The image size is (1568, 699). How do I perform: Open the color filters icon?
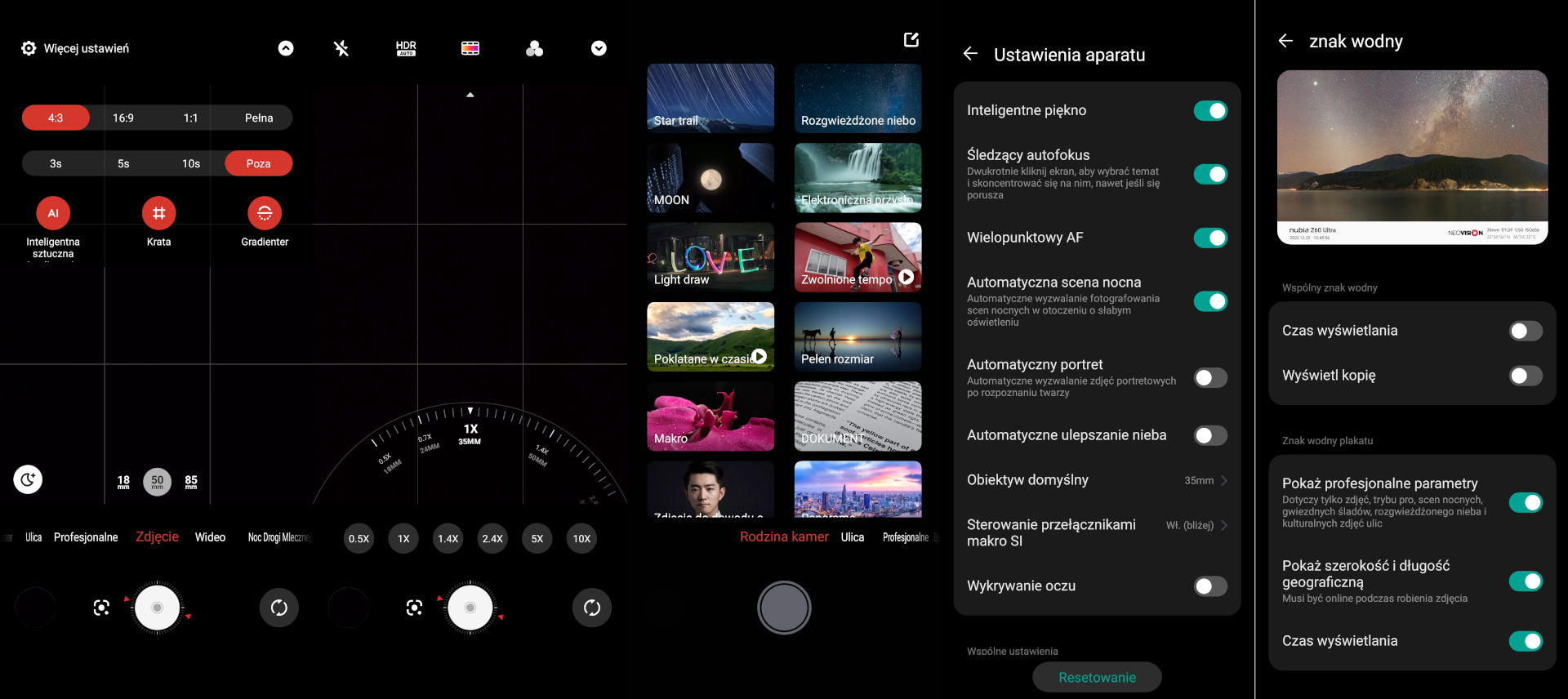(x=534, y=49)
